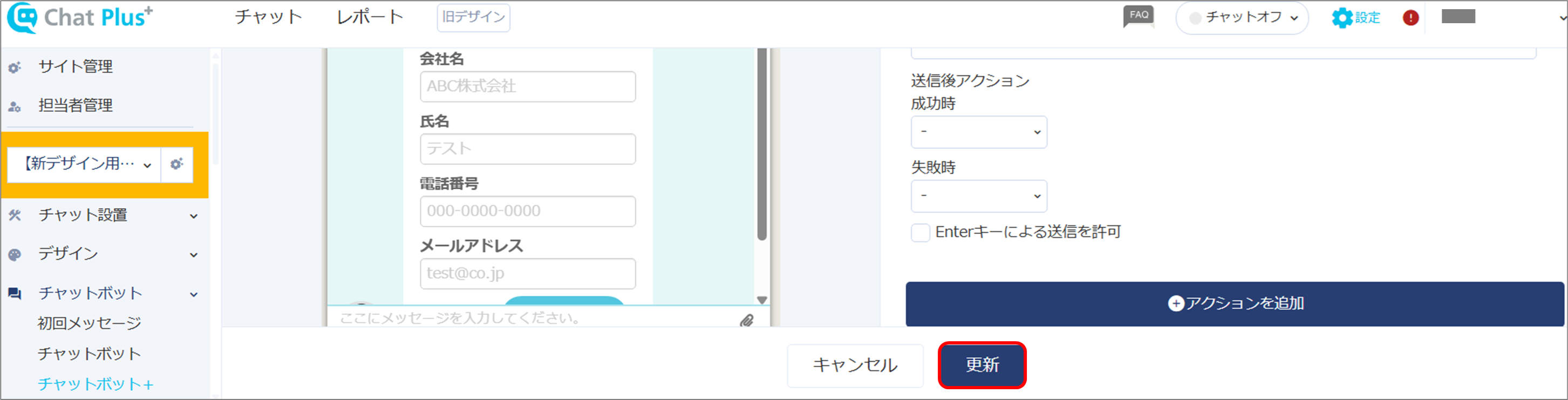Viewport: 1568px width, 400px height.
Task: Click the デザイン palette icon
Action: coord(15,254)
